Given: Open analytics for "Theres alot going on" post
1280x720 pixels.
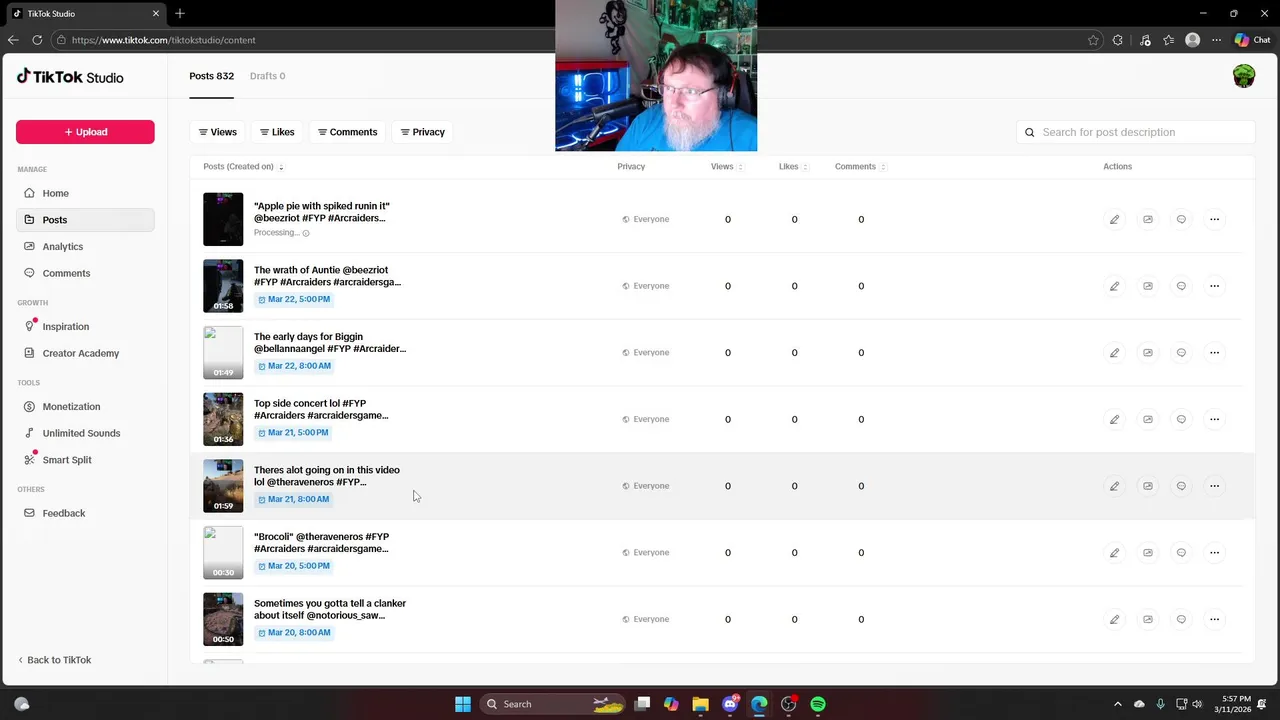Looking at the screenshot, I should tap(1148, 486).
